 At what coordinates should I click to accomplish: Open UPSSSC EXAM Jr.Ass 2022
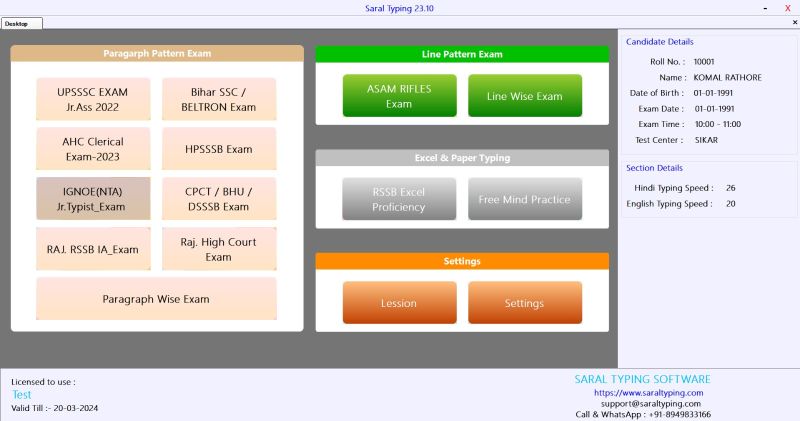click(x=93, y=99)
